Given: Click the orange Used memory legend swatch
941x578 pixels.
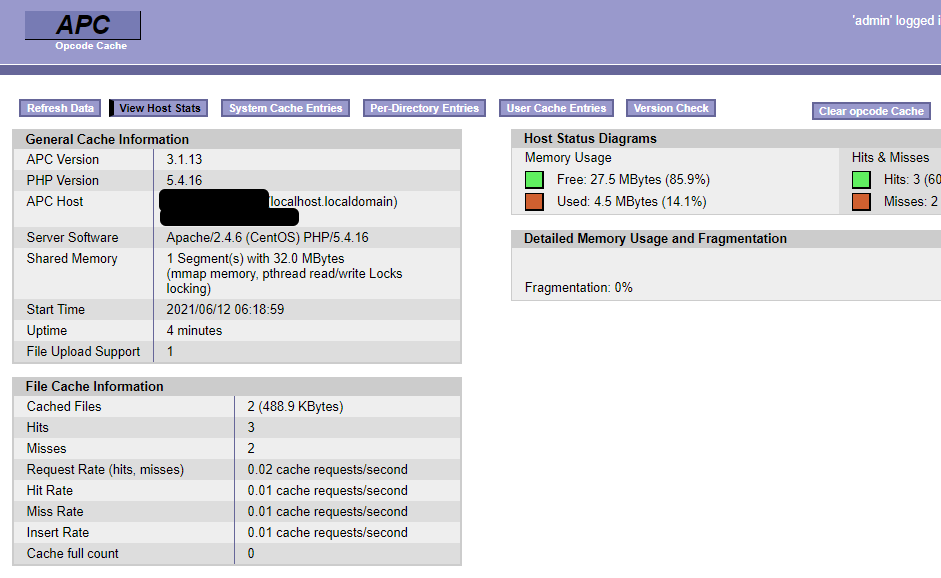Looking at the screenshot, I should 533,201.
